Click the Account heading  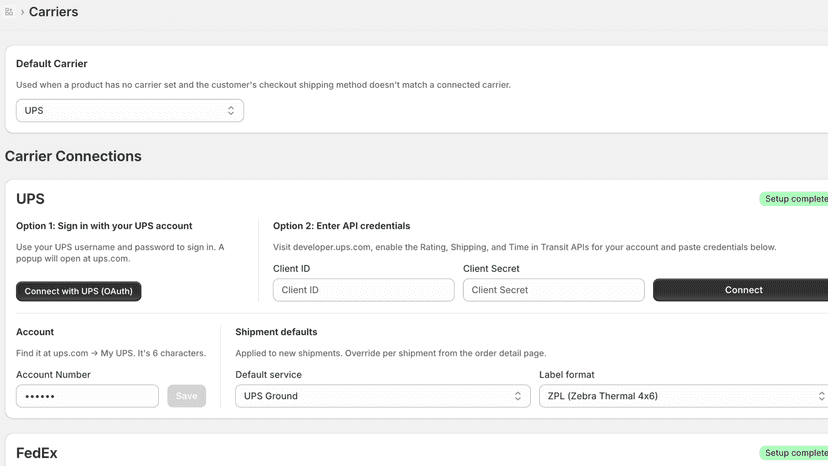(x=35, y=332)
